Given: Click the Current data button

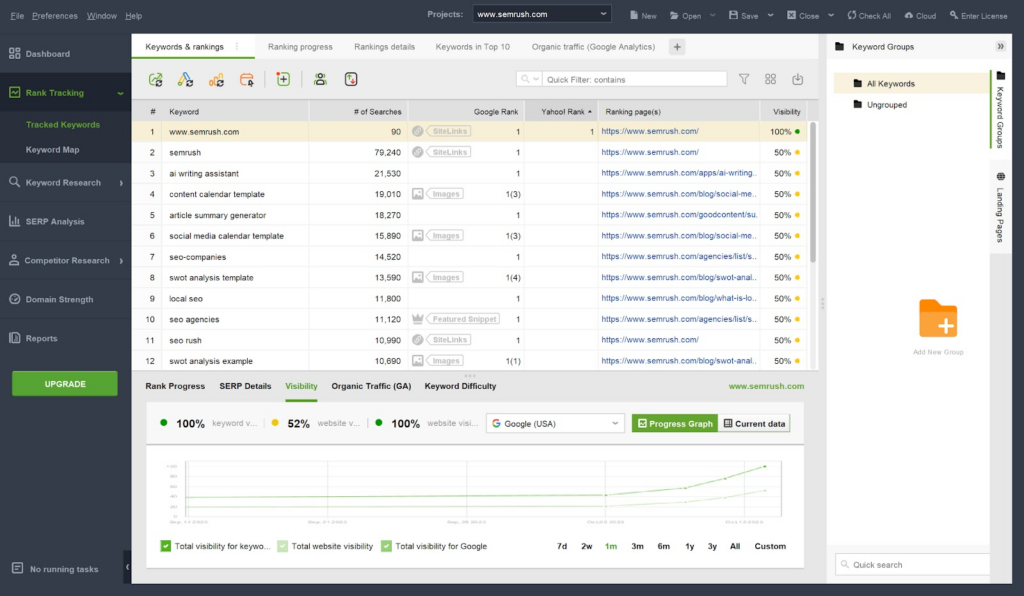Looking at the screenshot, I should coord(754,424).
